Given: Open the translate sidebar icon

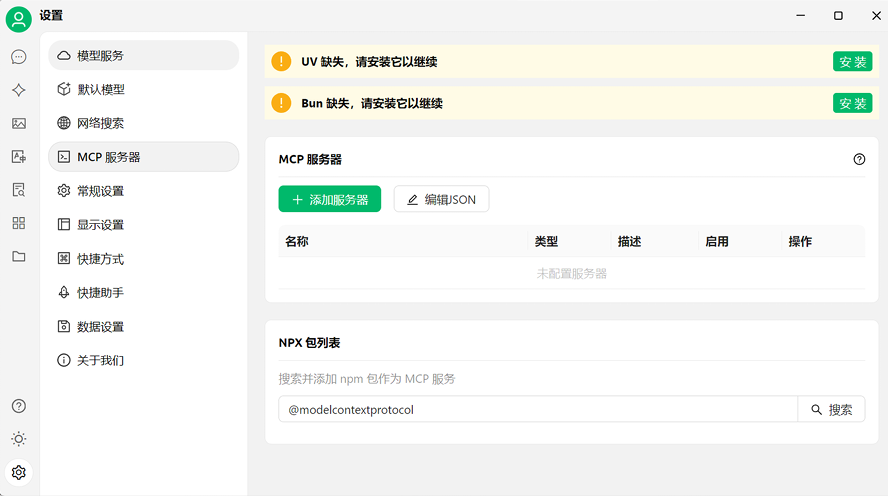Looking at the screenshot, I should tap(19, 157).
